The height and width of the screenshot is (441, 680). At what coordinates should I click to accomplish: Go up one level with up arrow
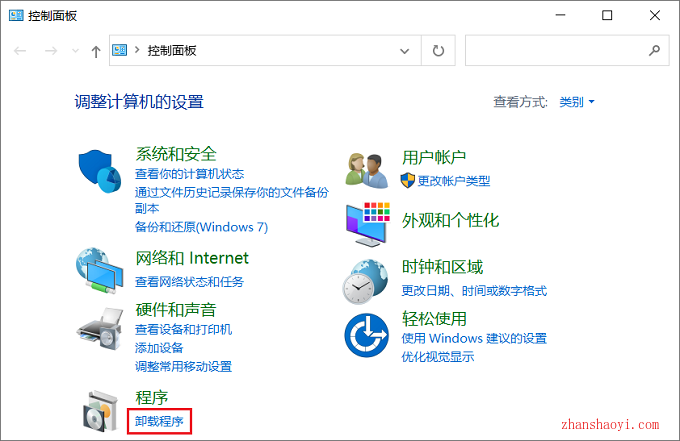pyautogui.click(x=96, y=52)
